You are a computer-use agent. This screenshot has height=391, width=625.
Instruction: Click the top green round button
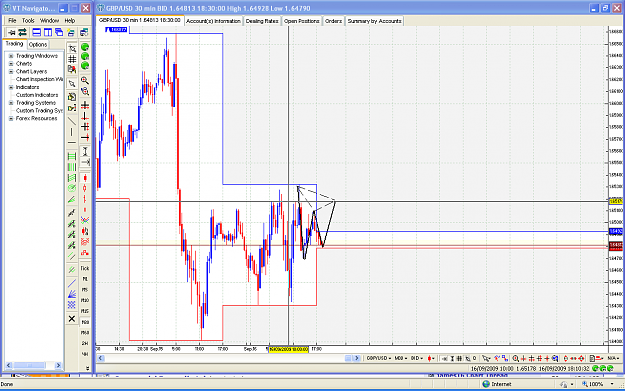(x=85, y=47)
